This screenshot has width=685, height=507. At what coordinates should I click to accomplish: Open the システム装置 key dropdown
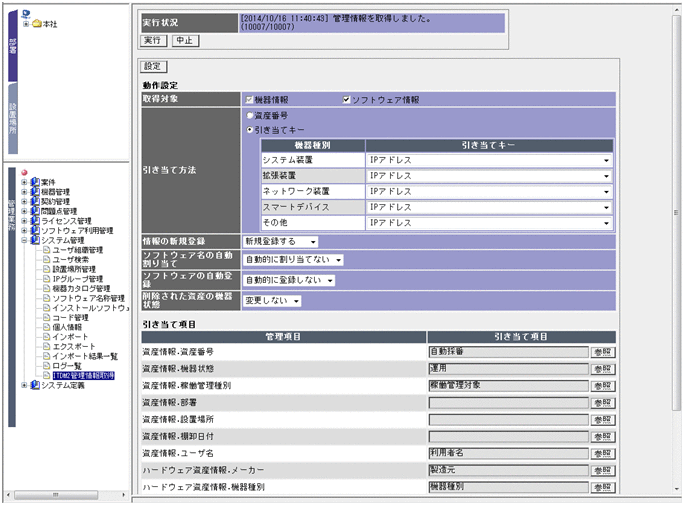[x=489, y=160]
